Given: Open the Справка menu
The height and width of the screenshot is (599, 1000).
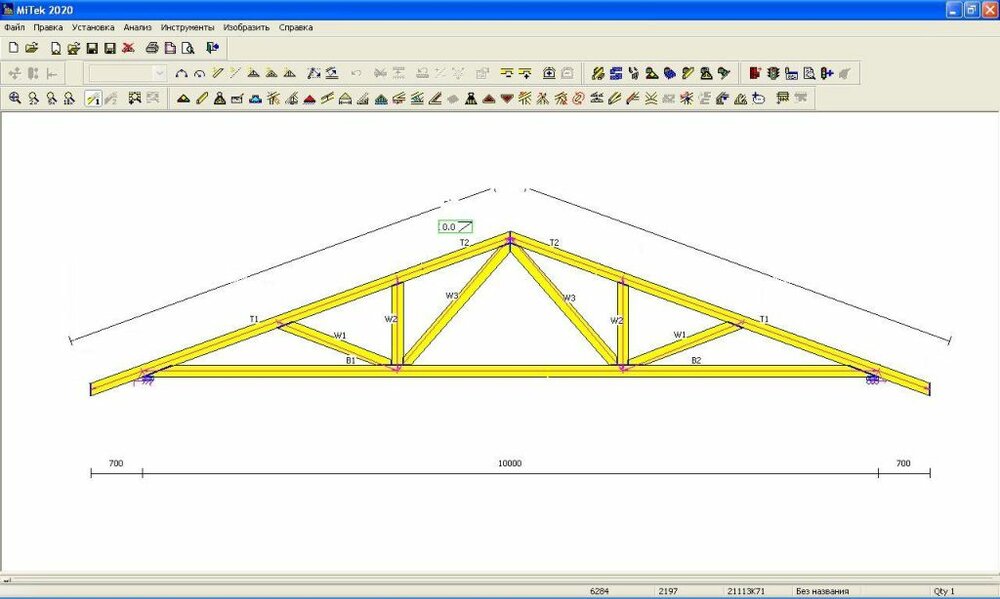Looking at the screenshot, I should 295,27.
